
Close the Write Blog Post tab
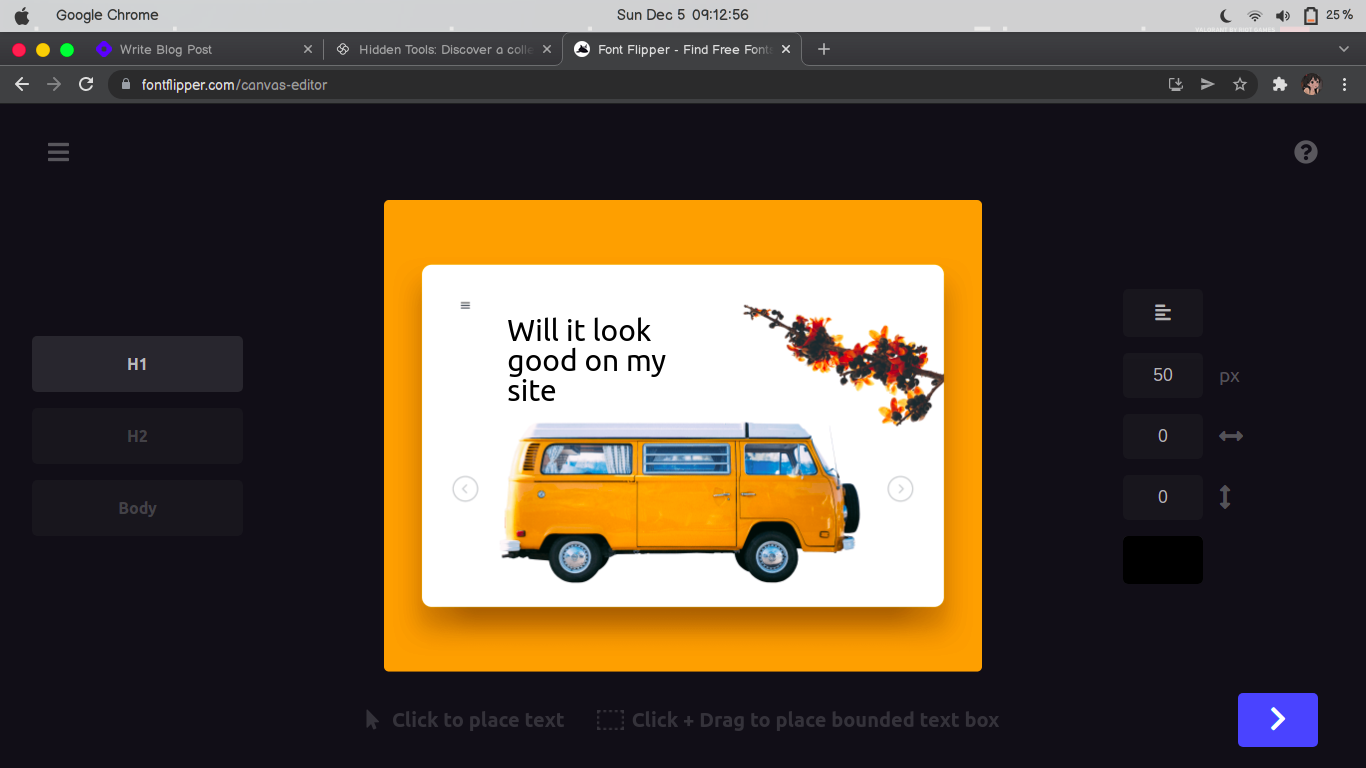click(x=308, y=49)
